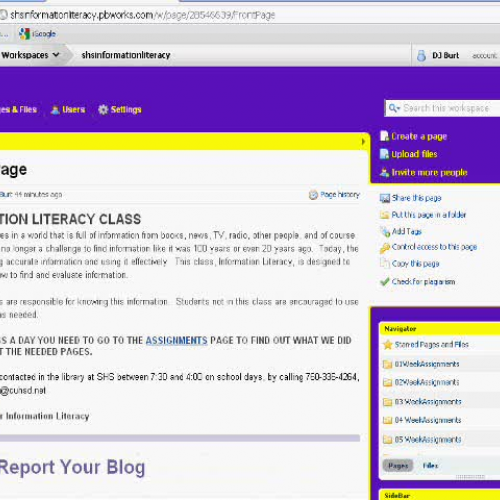Click the Copy this page icon
500x500 pixels.
pyautogui.click(x=385, y=263)
